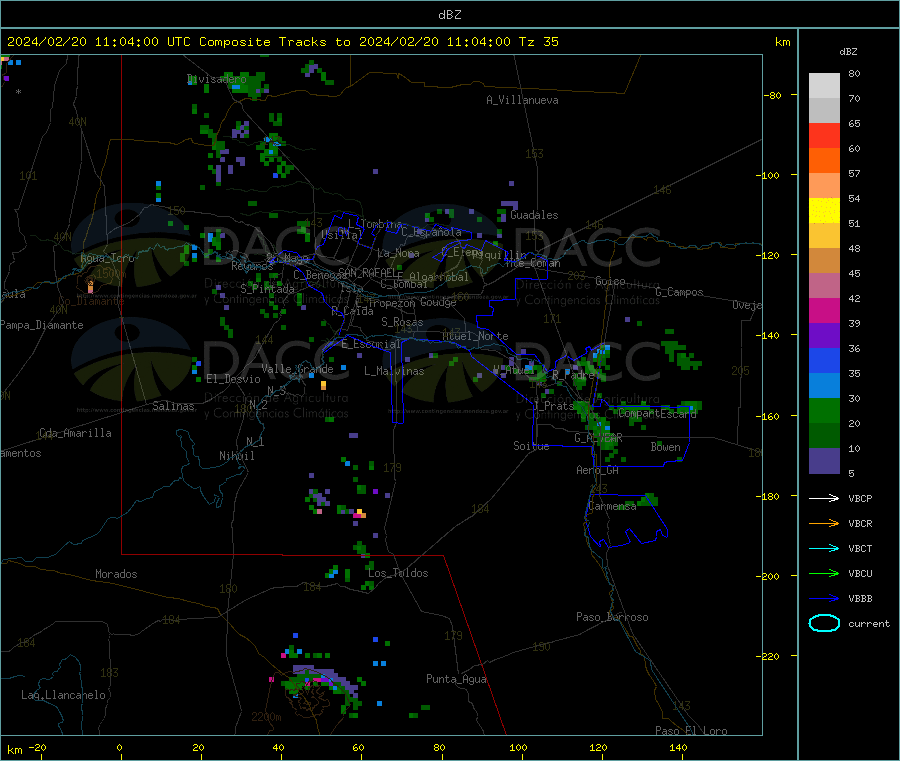900x761 pixels.
Task: Click the Morados map label
Action: (116, 574)
